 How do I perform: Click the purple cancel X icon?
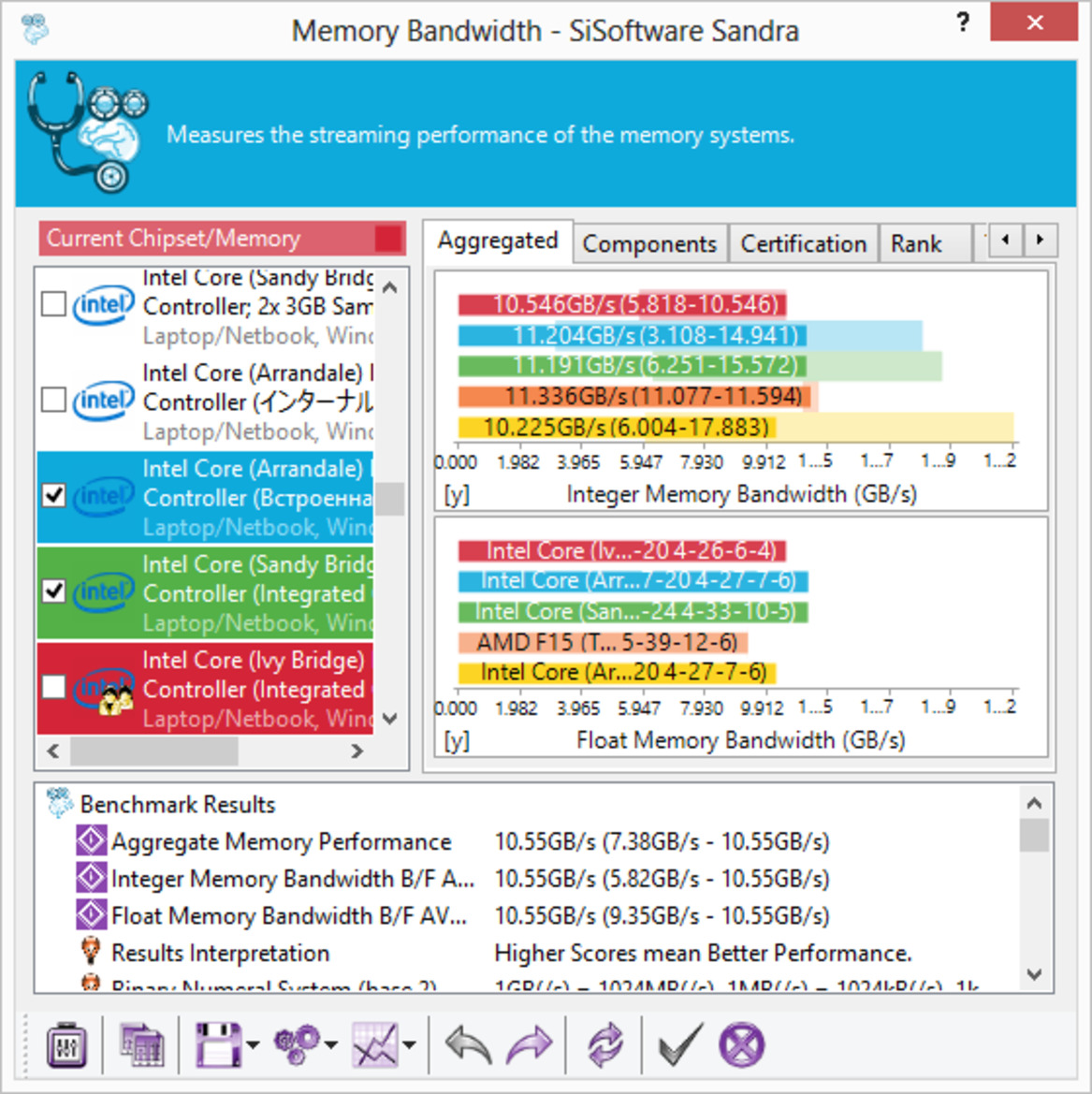(742, 1044)
